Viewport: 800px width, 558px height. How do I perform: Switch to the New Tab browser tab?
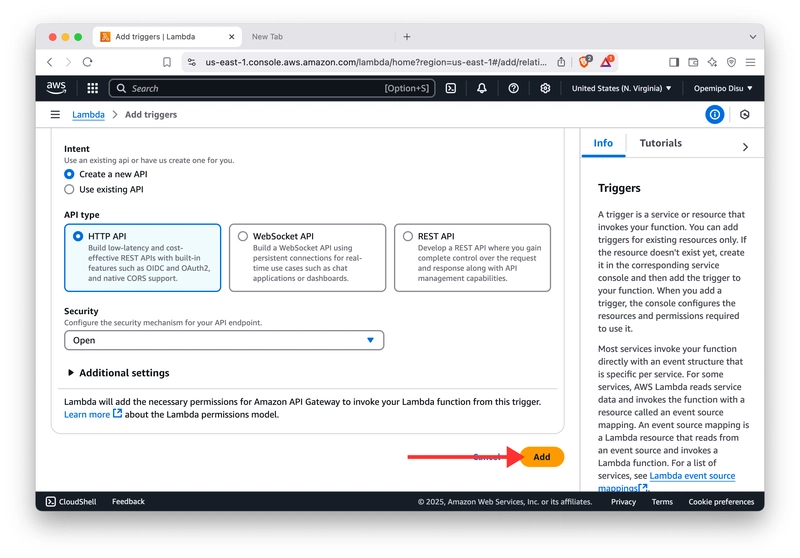[x=267, y=37]
